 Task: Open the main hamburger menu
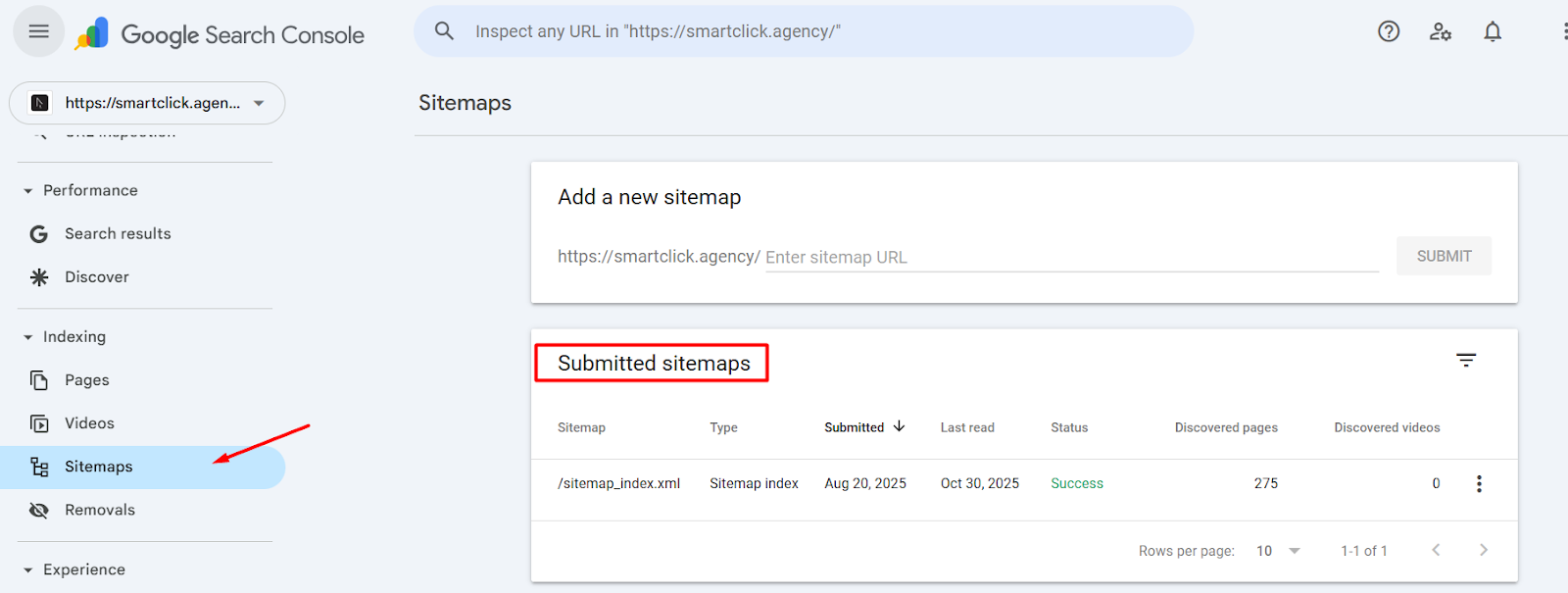(38, 31)
